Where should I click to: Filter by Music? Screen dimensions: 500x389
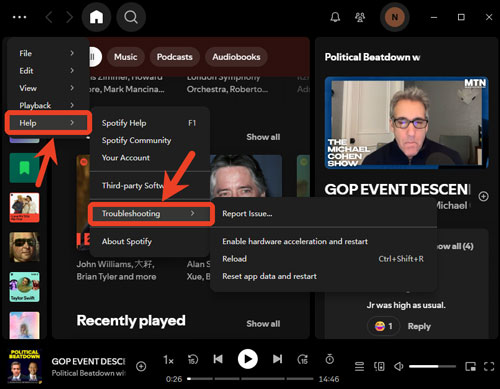tap(126, 57)
